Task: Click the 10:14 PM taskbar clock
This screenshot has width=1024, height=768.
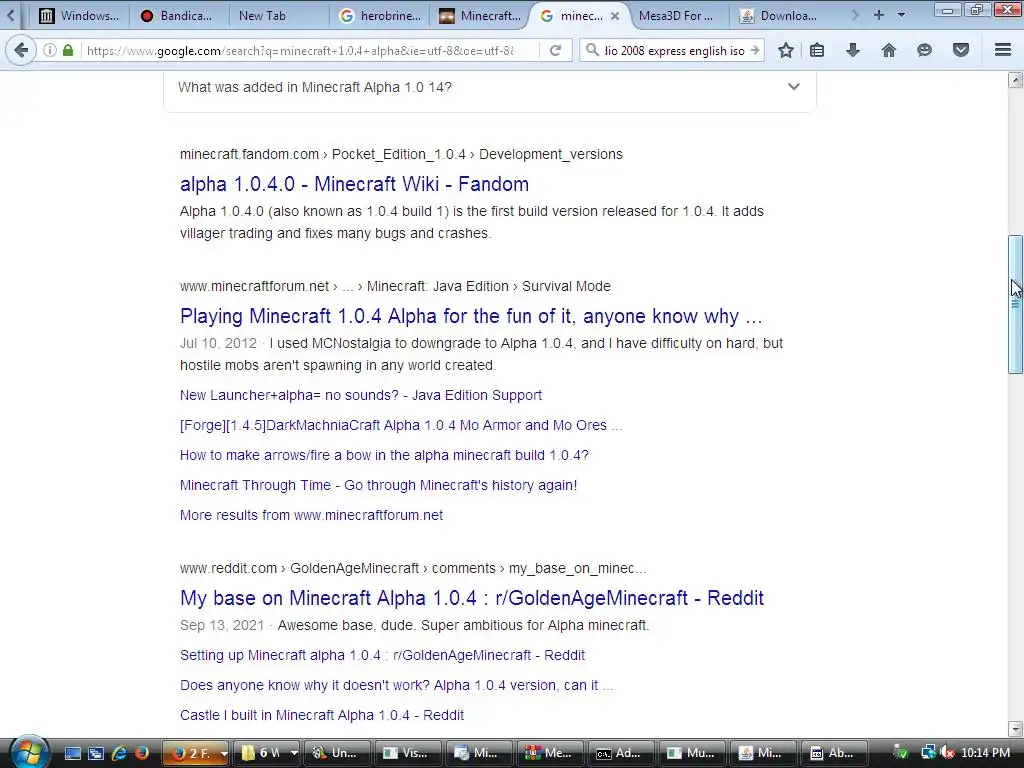Action: (x=985, y=753)
